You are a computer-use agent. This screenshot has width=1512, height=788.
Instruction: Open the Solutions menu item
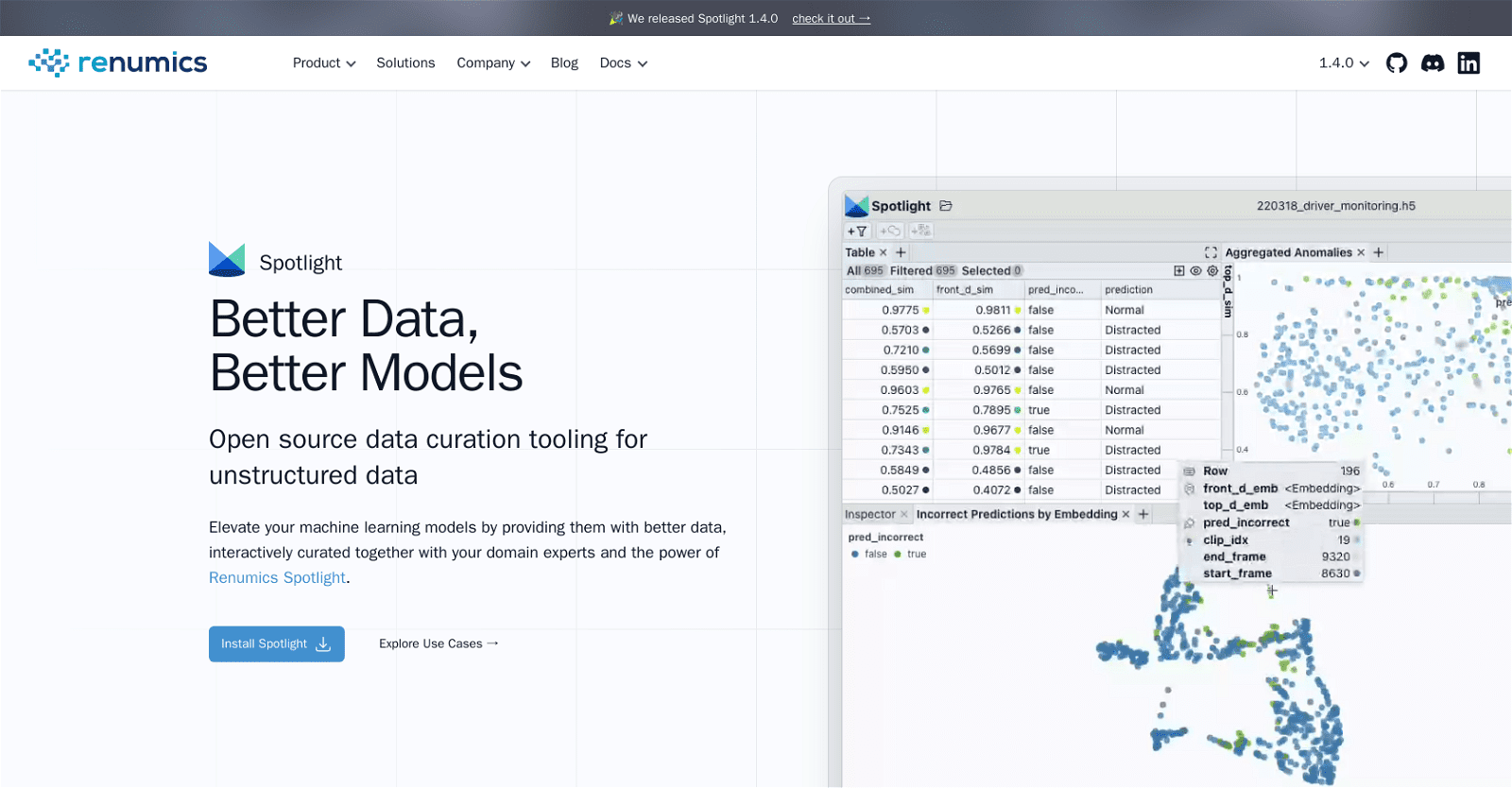[405, 63]
